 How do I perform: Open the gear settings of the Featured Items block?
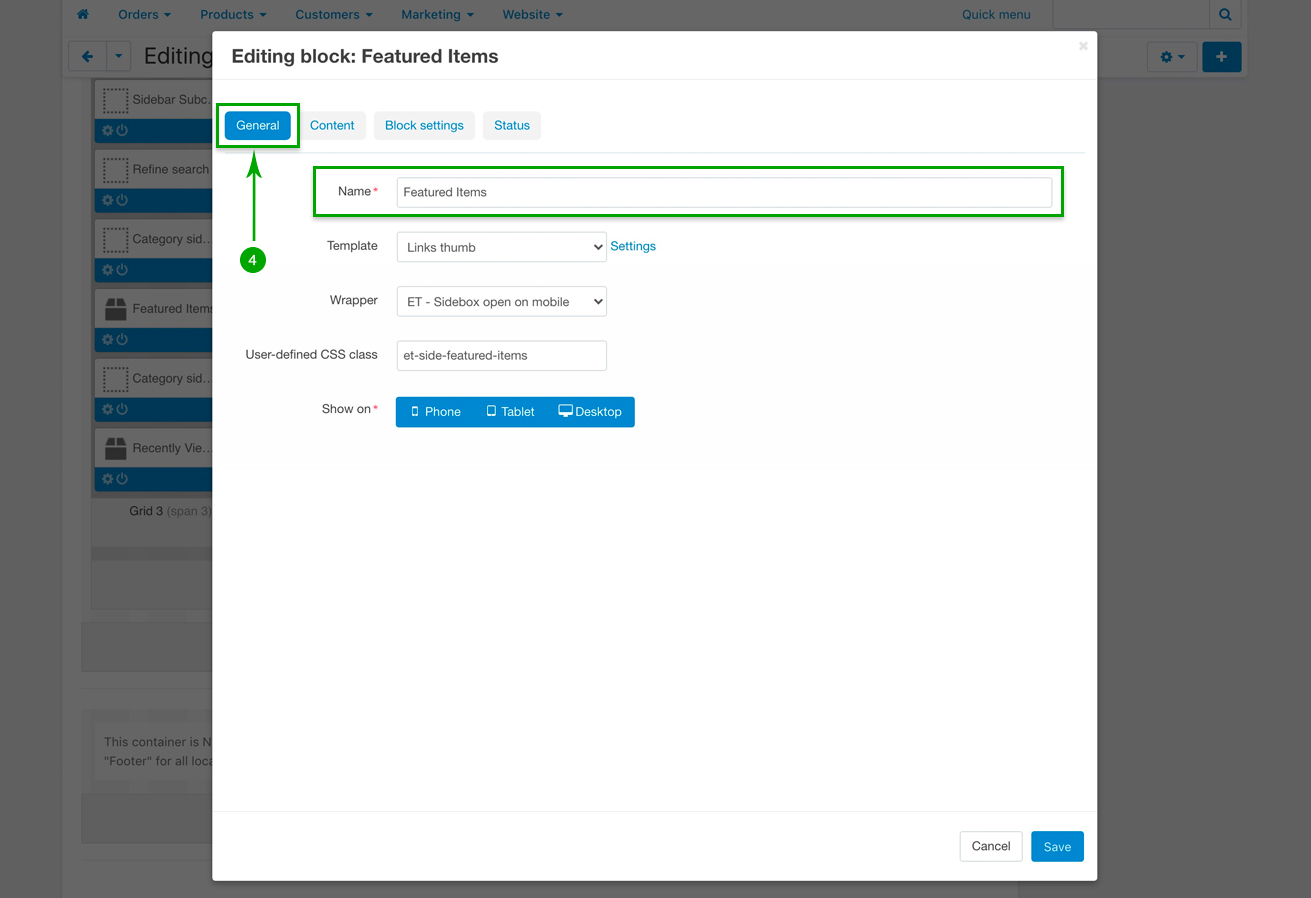(108, 340)
